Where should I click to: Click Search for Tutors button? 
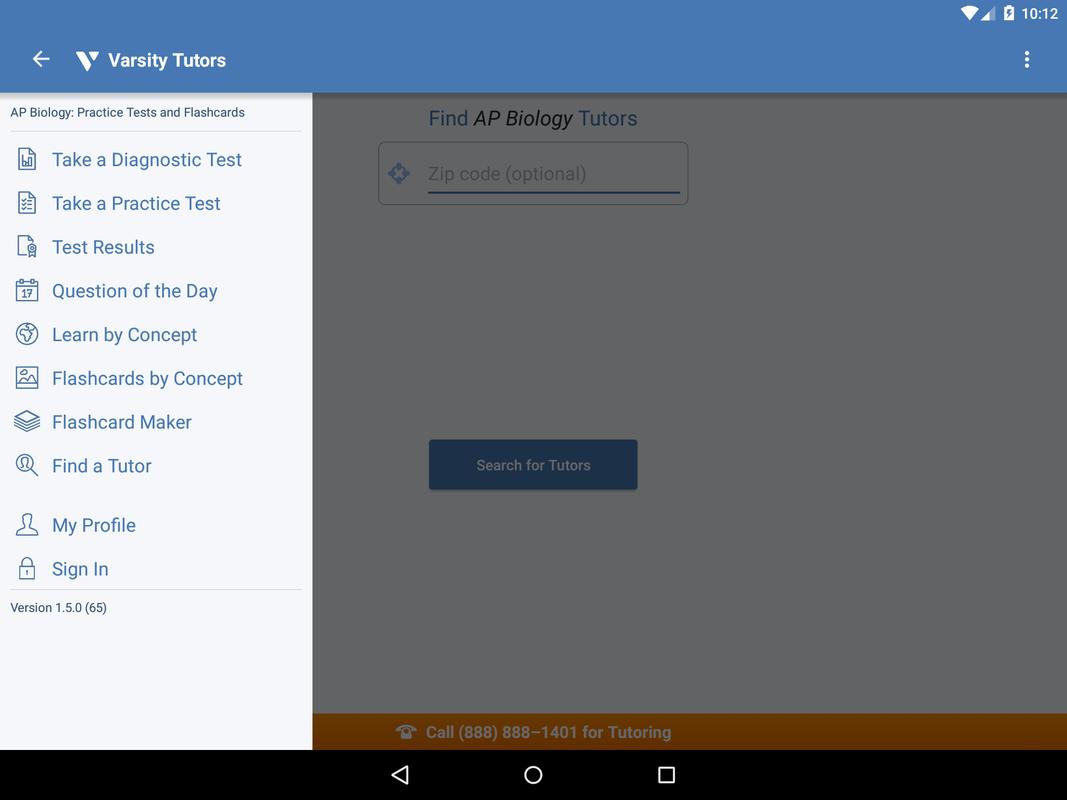pos(533,465)
